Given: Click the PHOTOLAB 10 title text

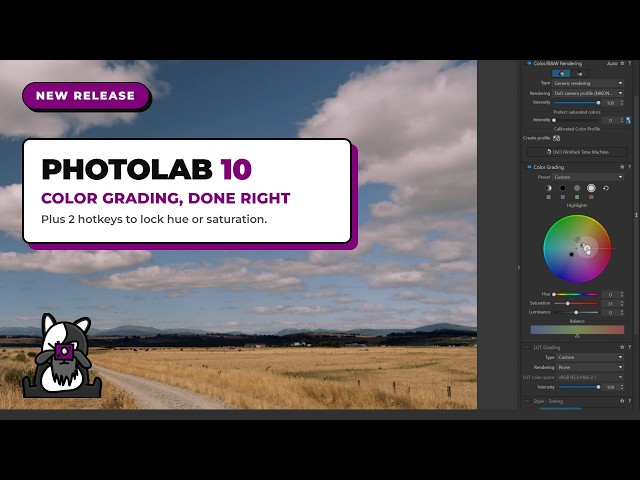Looking at the screenshot, I should click(146, 169).
